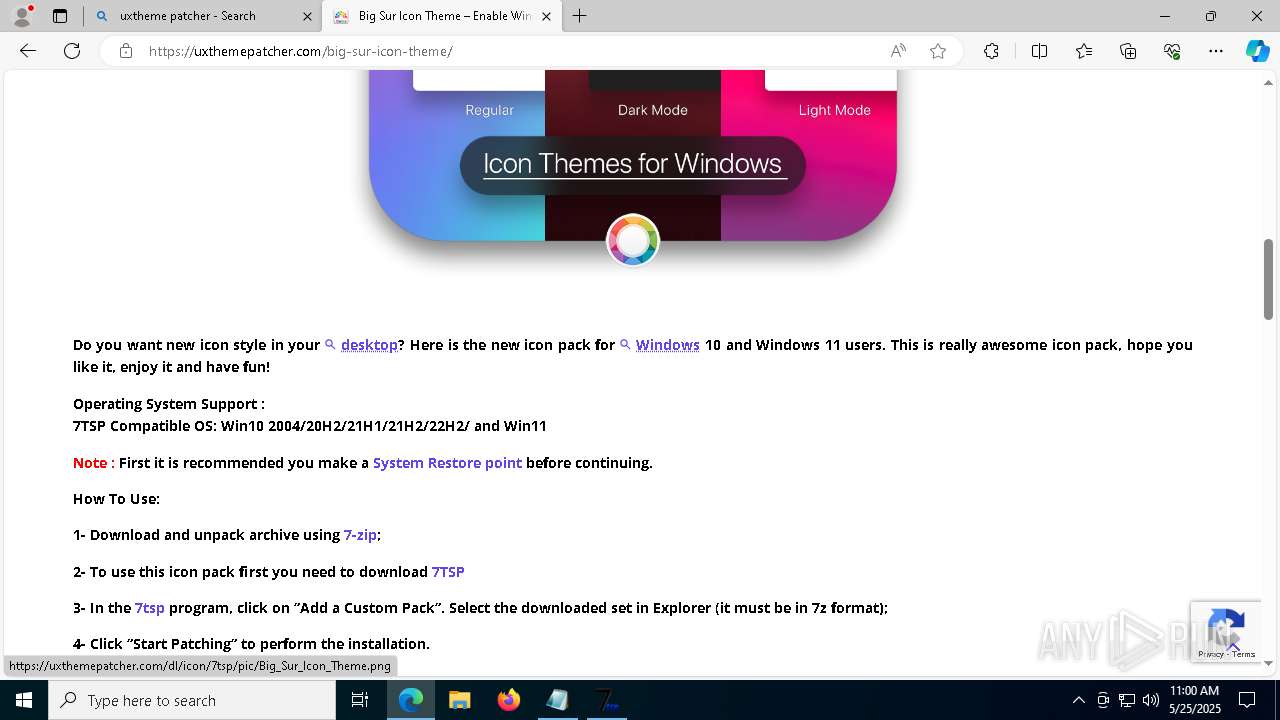Launch Firefox from the taskbar

[x=509, y=700]
